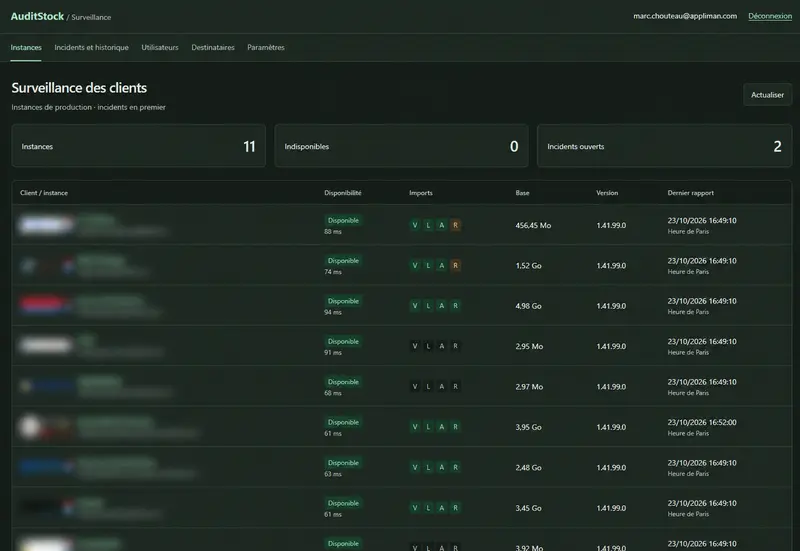Click the V import badge in the 3,45 Go row
The height and width of the screenshot is (551, 800).
[415, 508]
